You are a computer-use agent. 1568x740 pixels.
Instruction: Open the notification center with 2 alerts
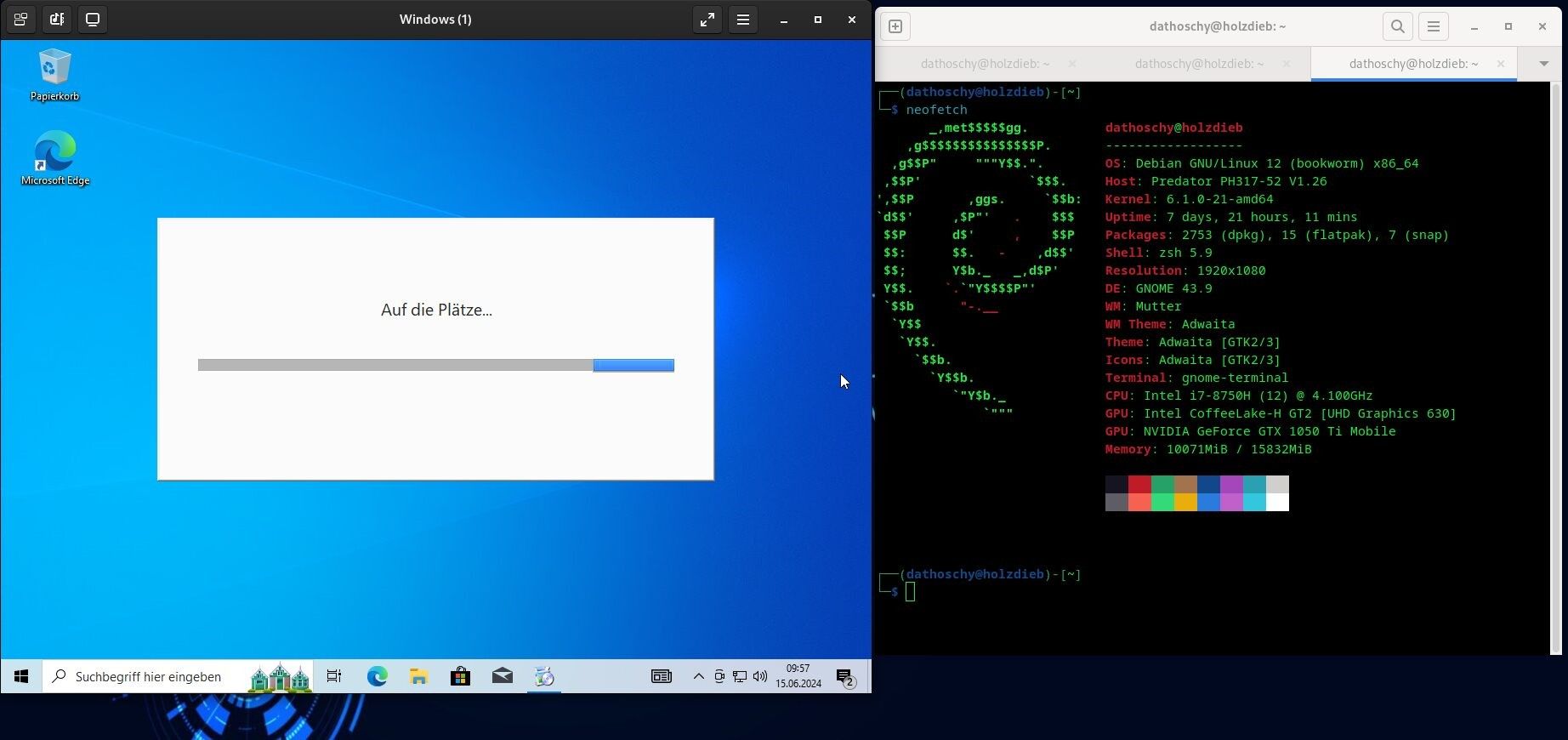845,677
